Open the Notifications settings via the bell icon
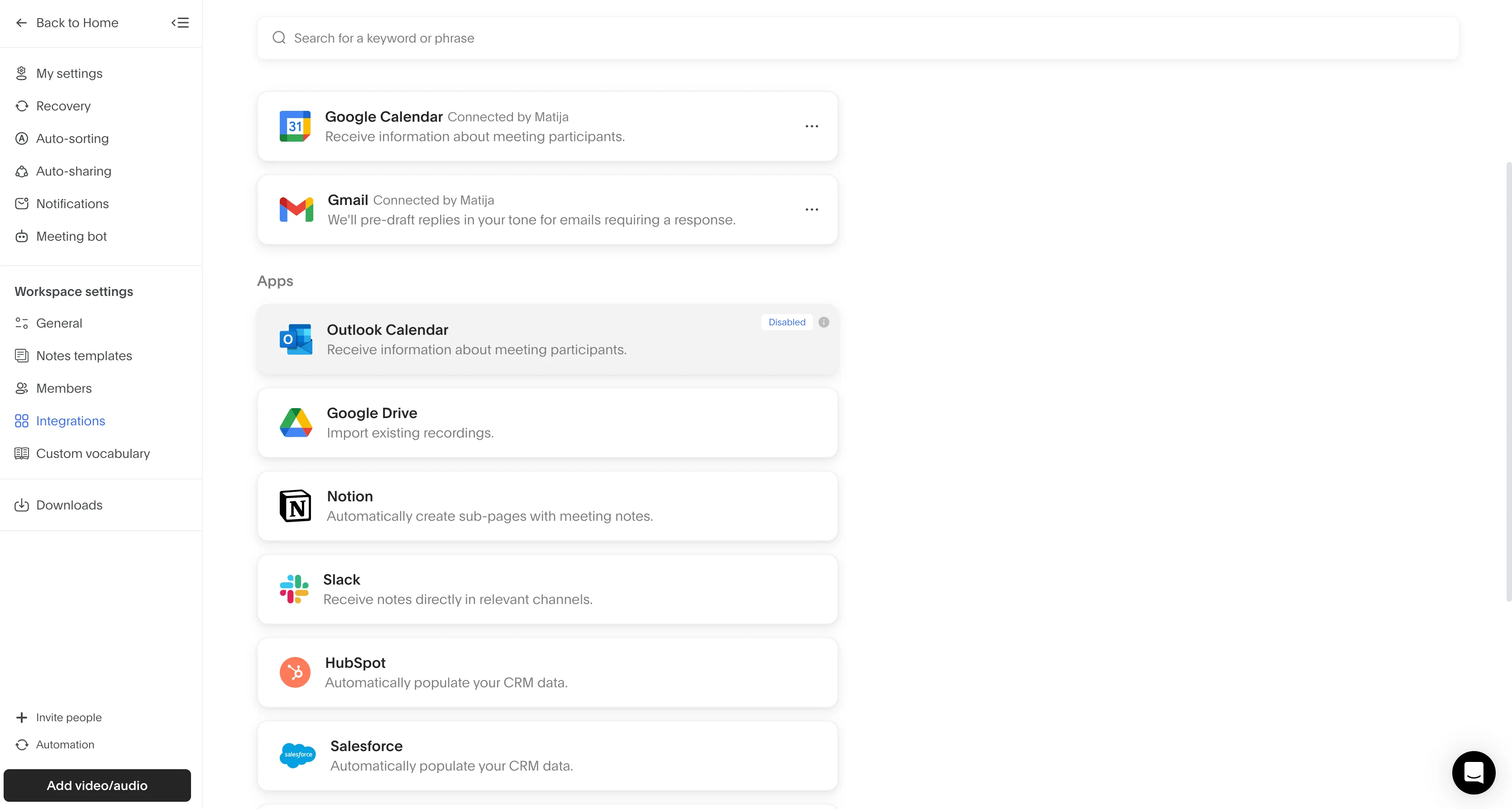The image size is (1512, 809). tap(22, 203)
